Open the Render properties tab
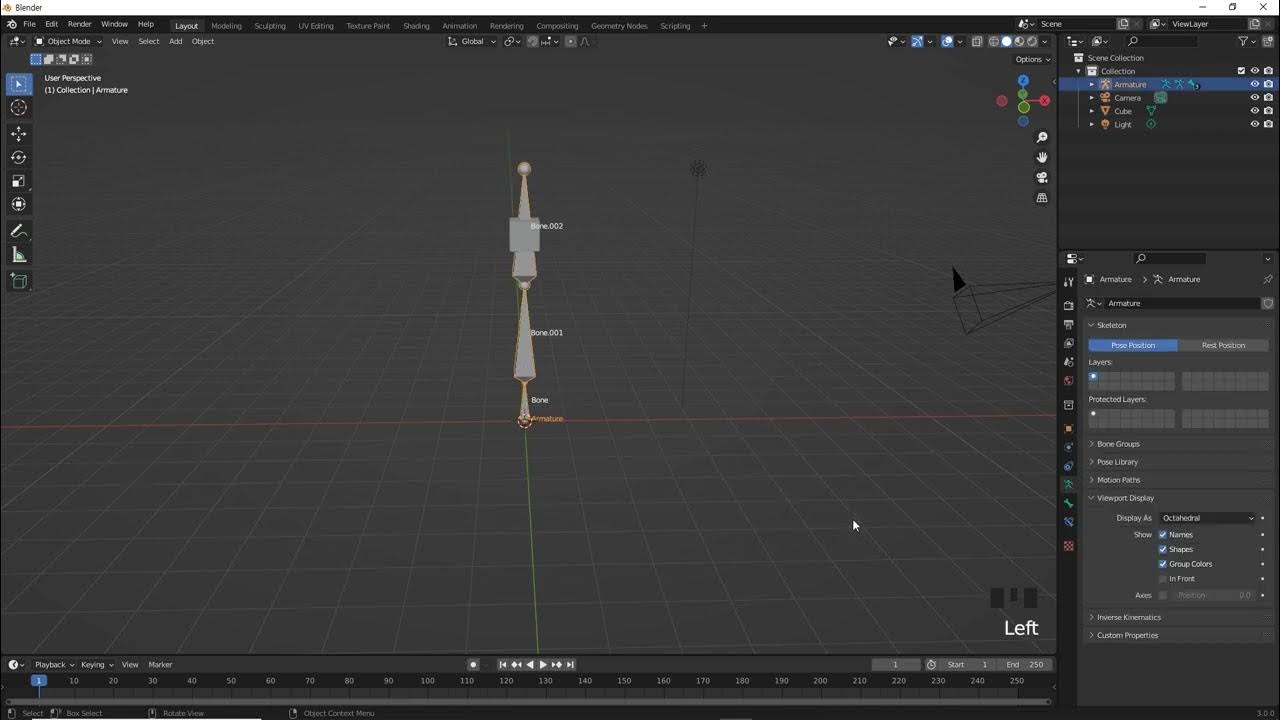 point(1069,305)
